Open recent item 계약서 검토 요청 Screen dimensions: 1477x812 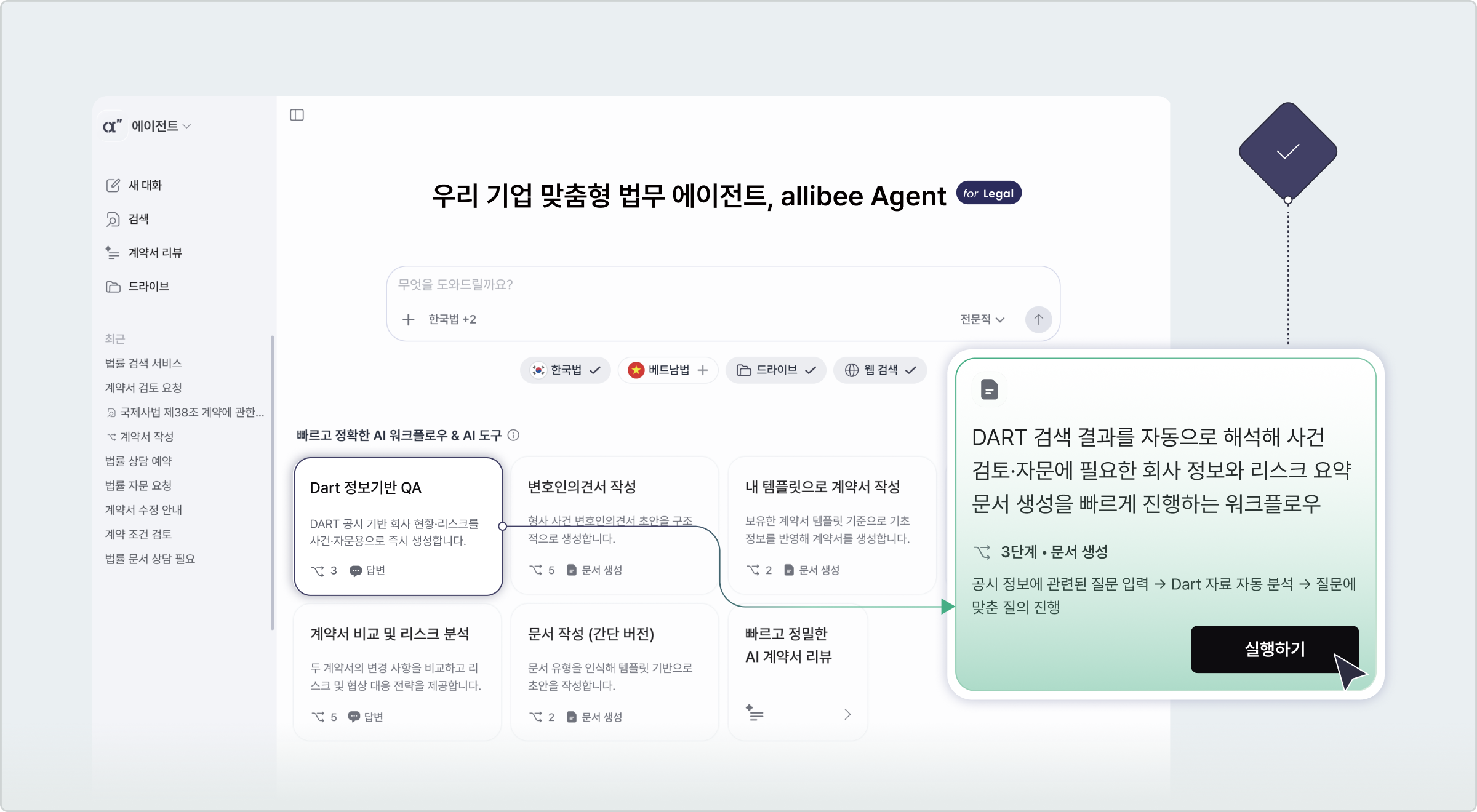pyautogui.click(x=143, y=388)
